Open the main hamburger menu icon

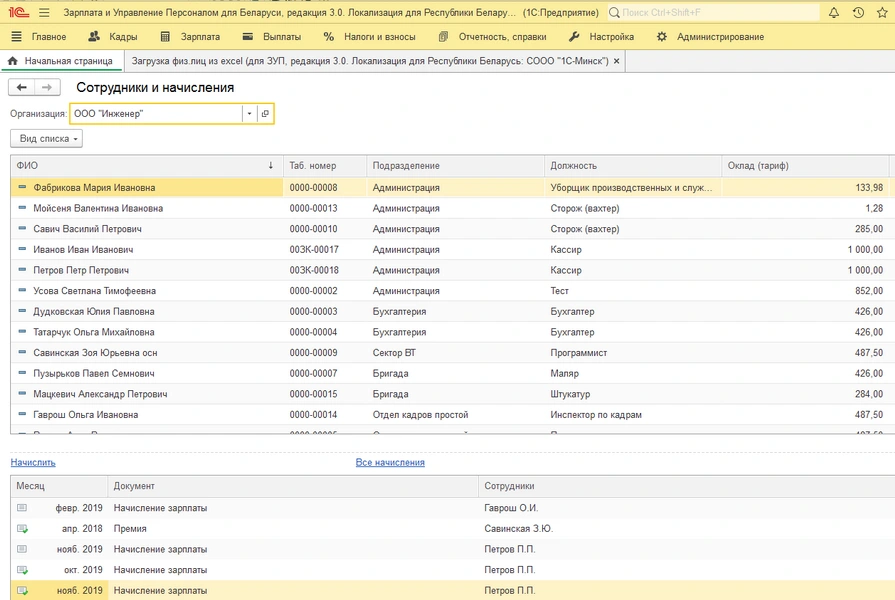(x=44, y=13)
